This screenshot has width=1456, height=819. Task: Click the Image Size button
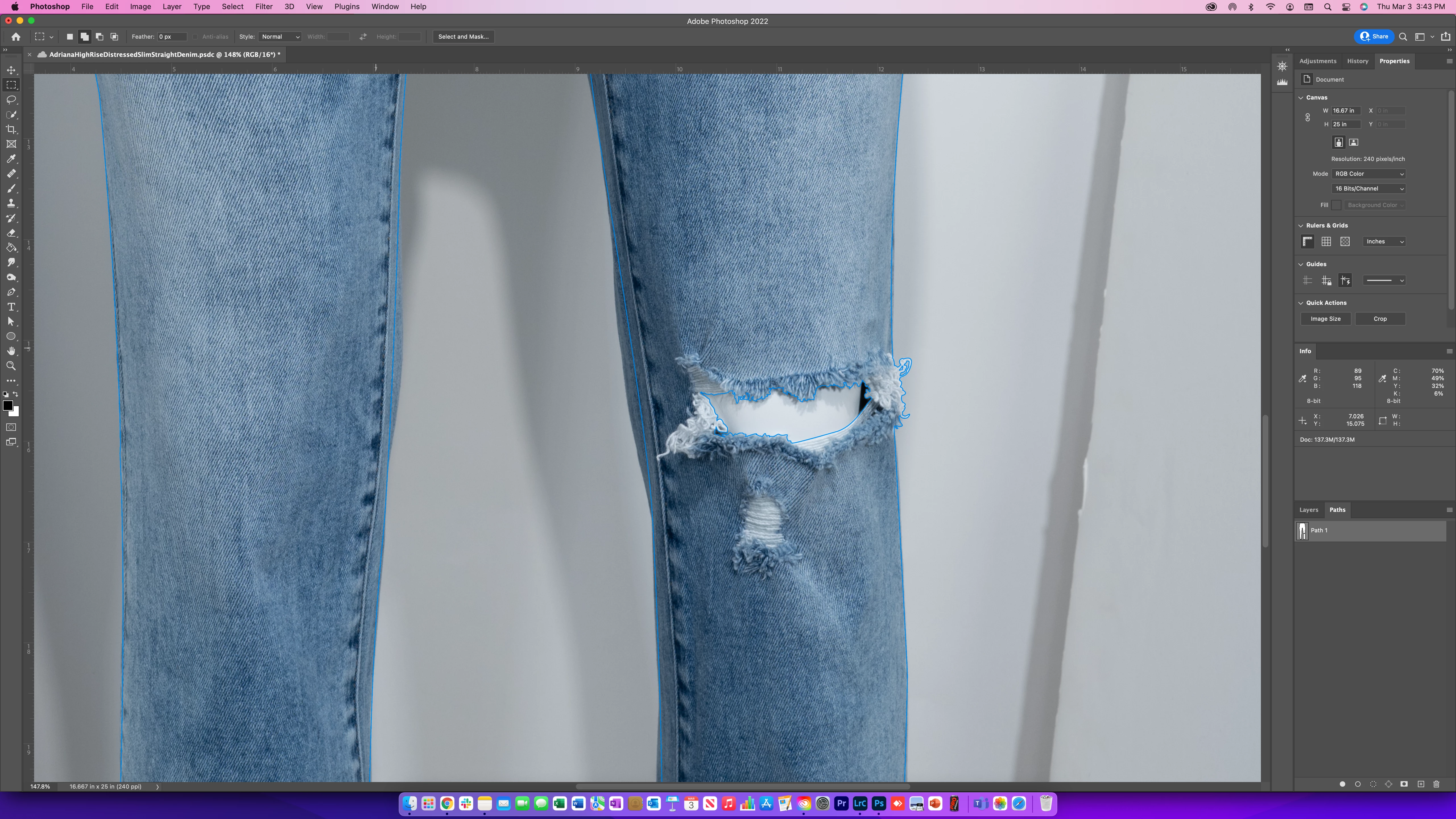coord(1325,319)
